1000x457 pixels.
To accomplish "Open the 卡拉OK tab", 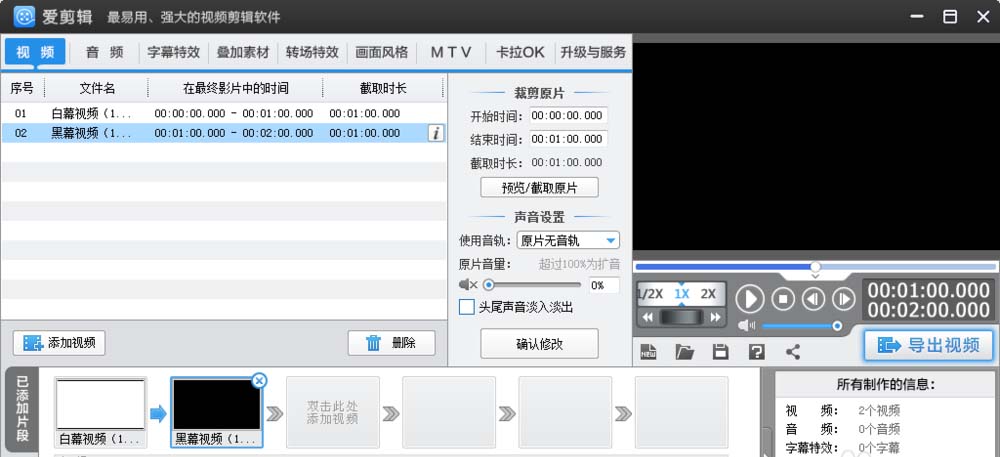I will tap(520, 52).
